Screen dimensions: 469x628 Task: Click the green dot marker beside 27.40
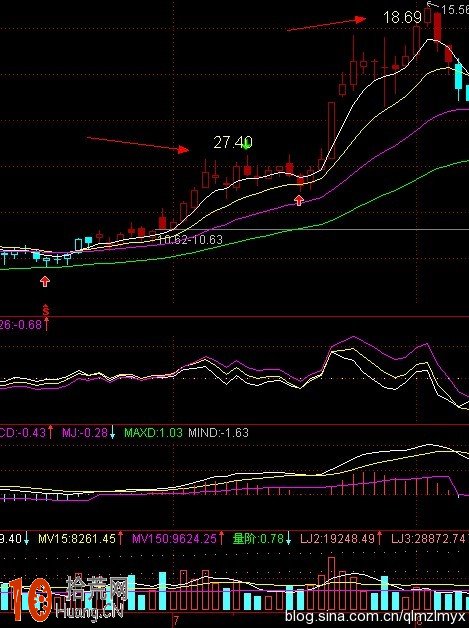247,145
